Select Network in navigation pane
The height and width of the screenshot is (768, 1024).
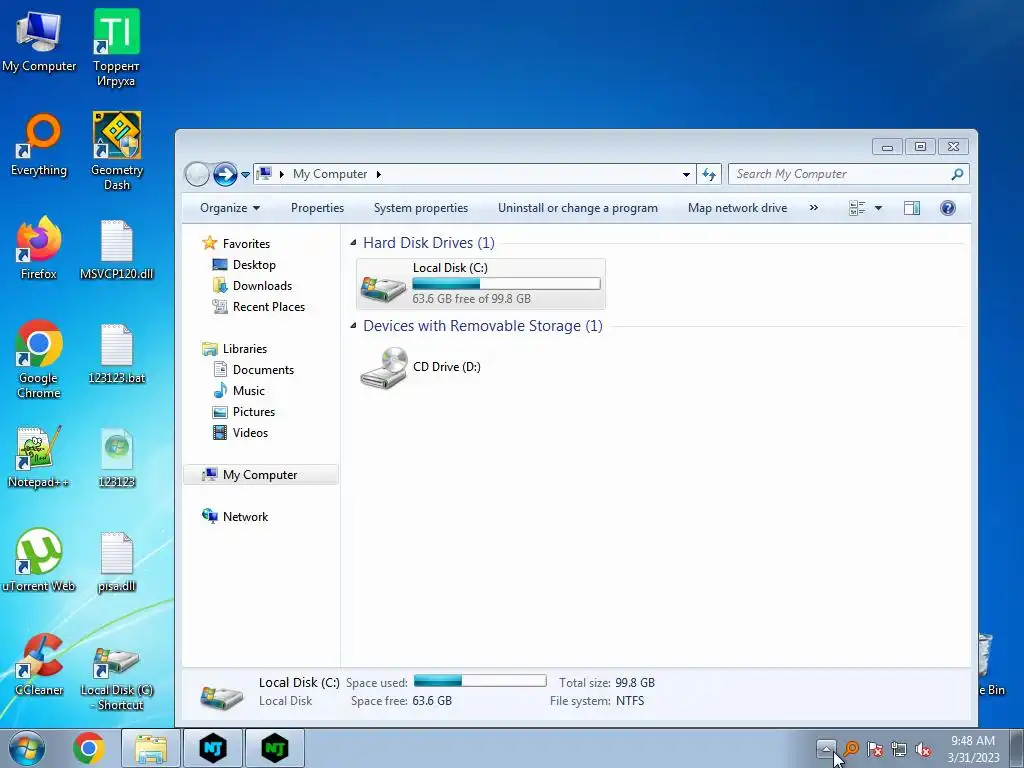(x=236, y=517)
